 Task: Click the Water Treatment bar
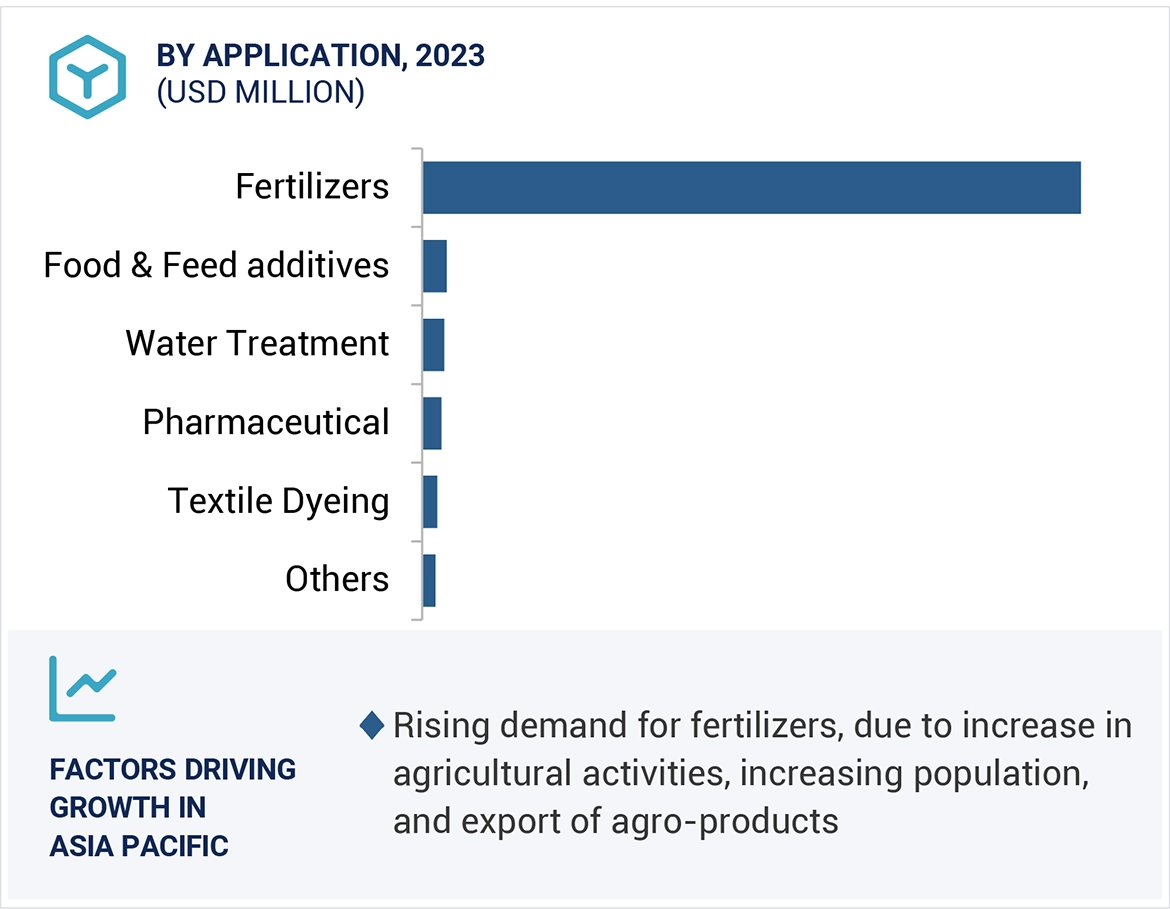pos(433,344)
